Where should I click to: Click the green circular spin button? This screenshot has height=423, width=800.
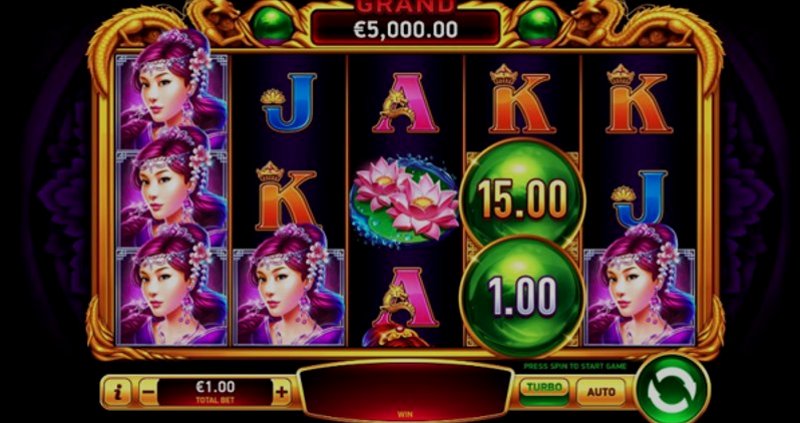(x=672, y=391)
